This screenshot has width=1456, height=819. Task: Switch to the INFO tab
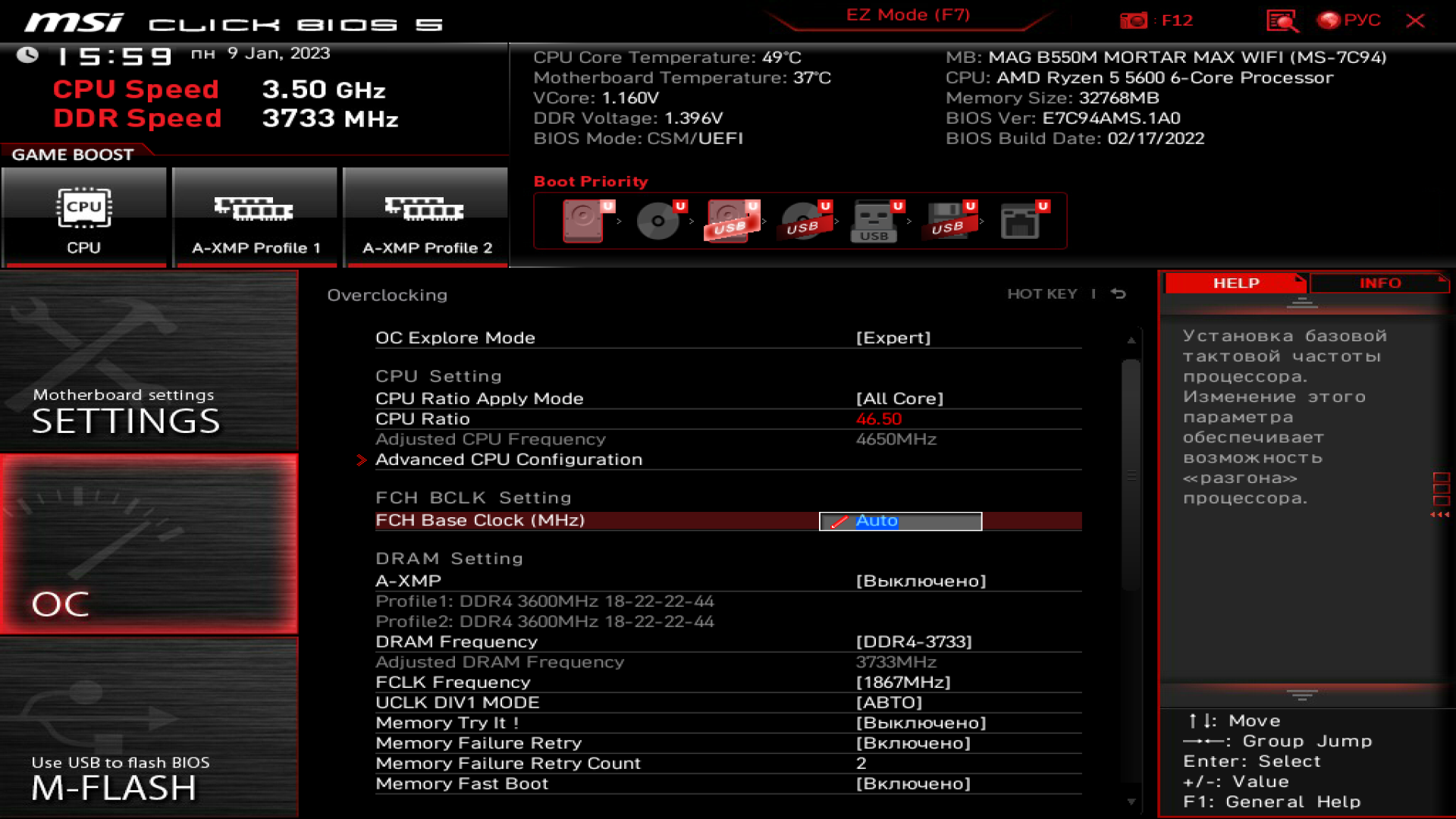point(1379,283)
